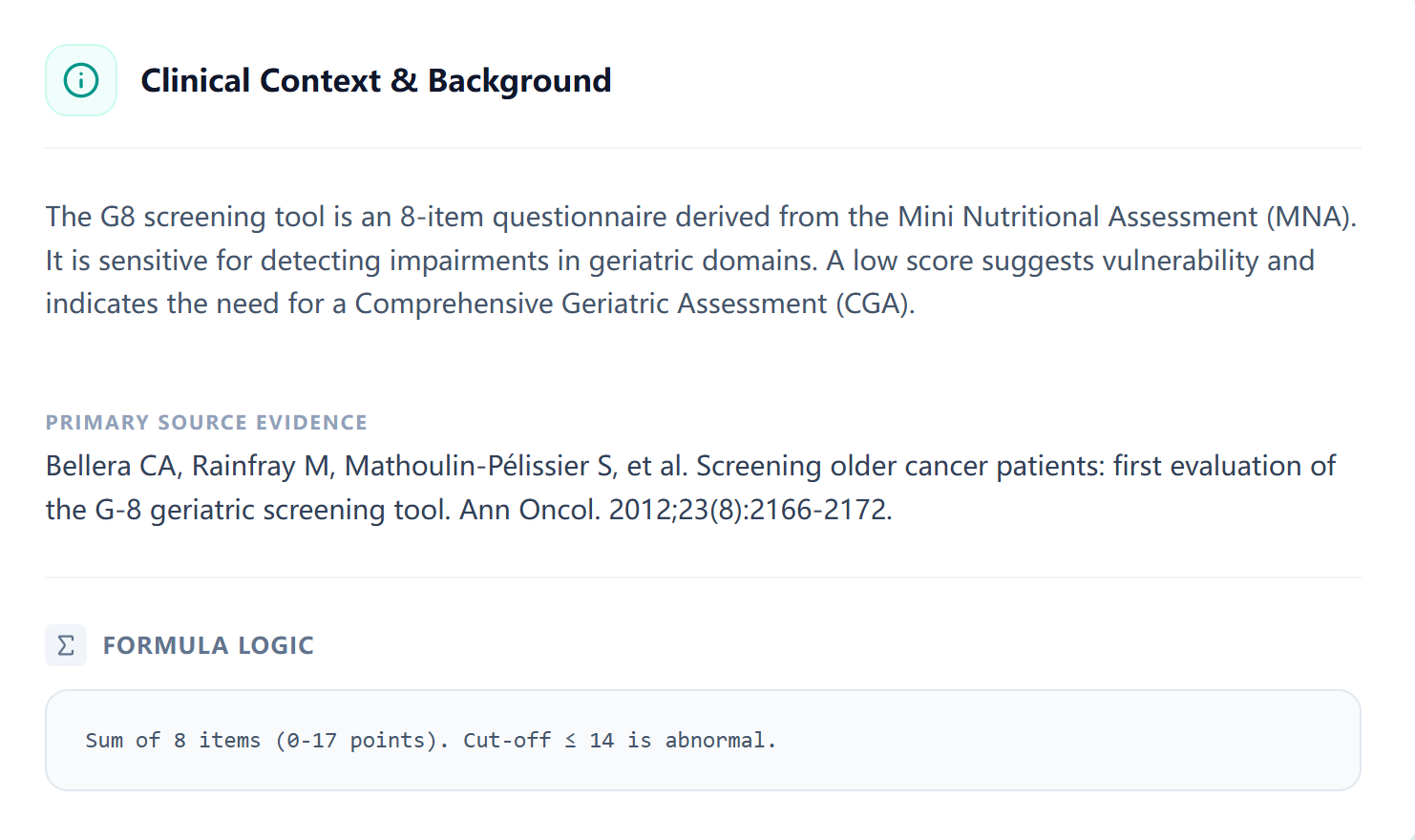Click the Clinical Context & Background heading

point(375,80)
